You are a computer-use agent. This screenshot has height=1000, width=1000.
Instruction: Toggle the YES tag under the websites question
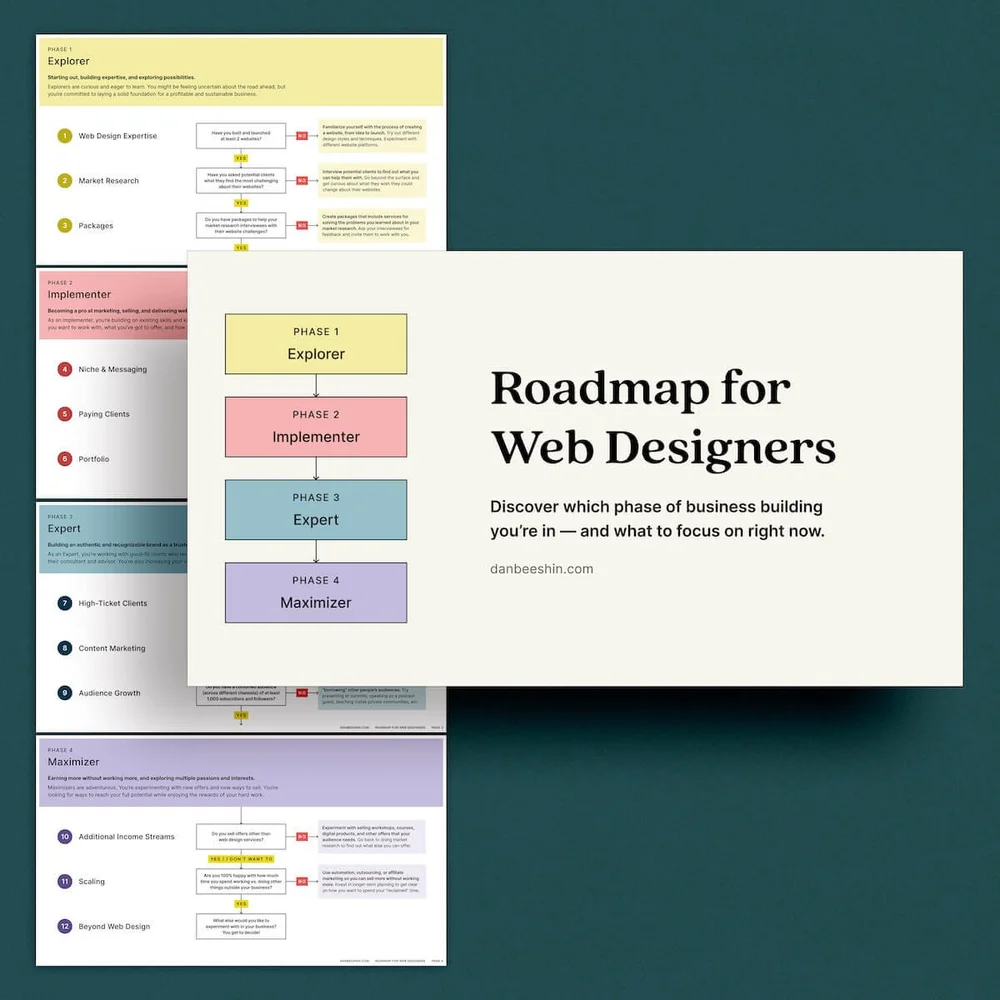241,158
